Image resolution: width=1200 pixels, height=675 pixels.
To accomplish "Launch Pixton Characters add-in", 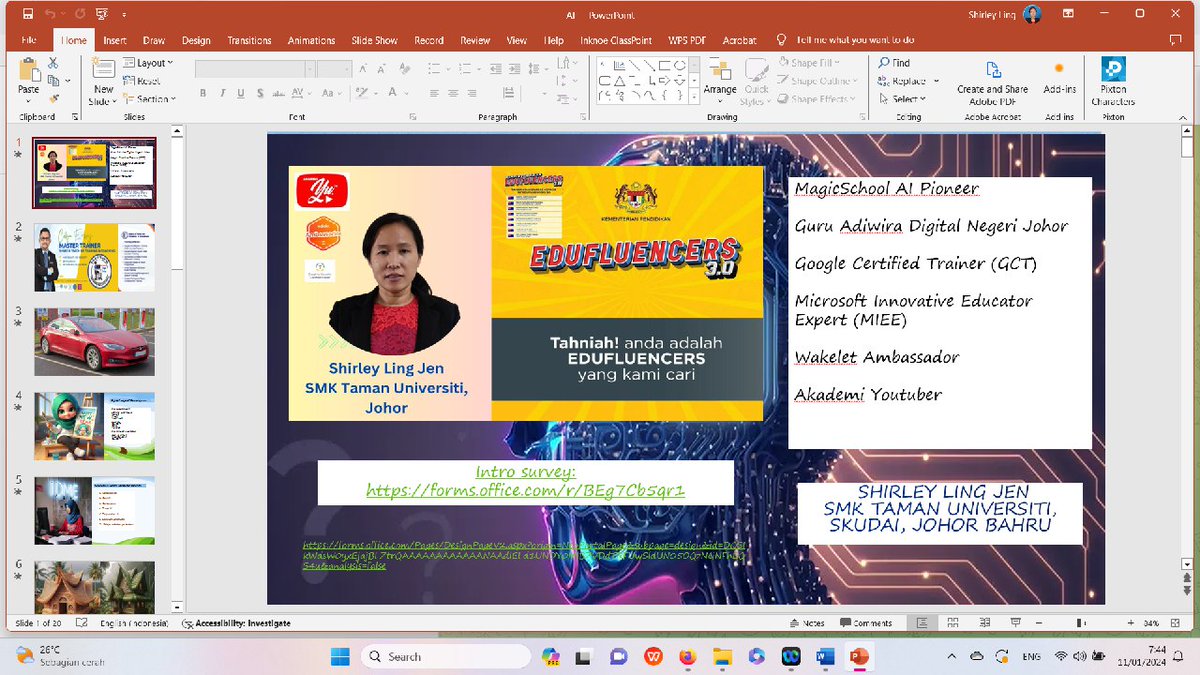I will [1113, 81].
